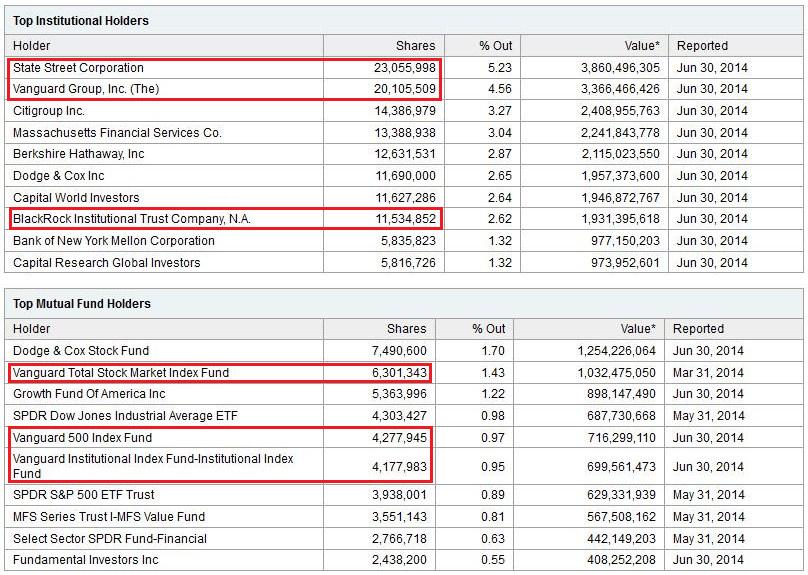The height and width of the screenshot is (575, 808).
Task: Click Dodge & Cox Stock Fund name
Action: [x=81, y=350]
